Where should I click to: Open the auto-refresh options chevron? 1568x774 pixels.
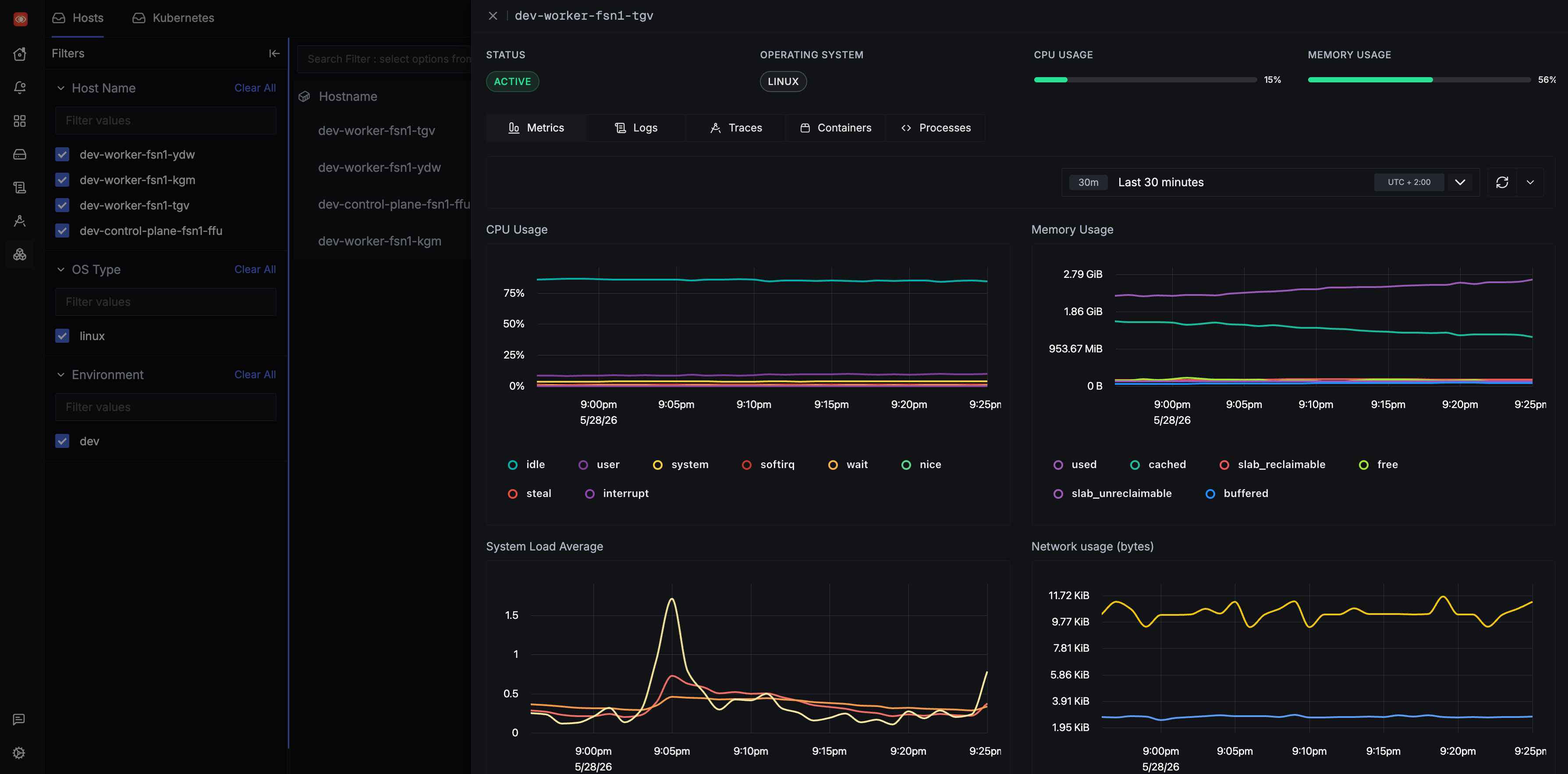point(1530,182)
